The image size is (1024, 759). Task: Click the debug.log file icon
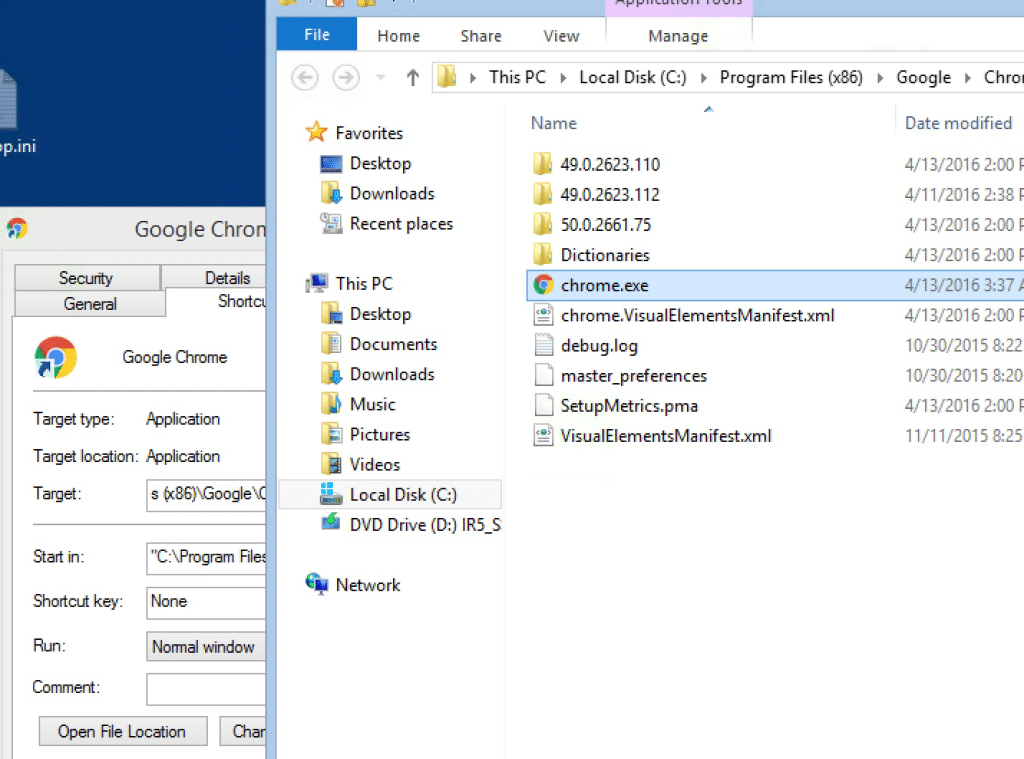(x=543, y=345)
